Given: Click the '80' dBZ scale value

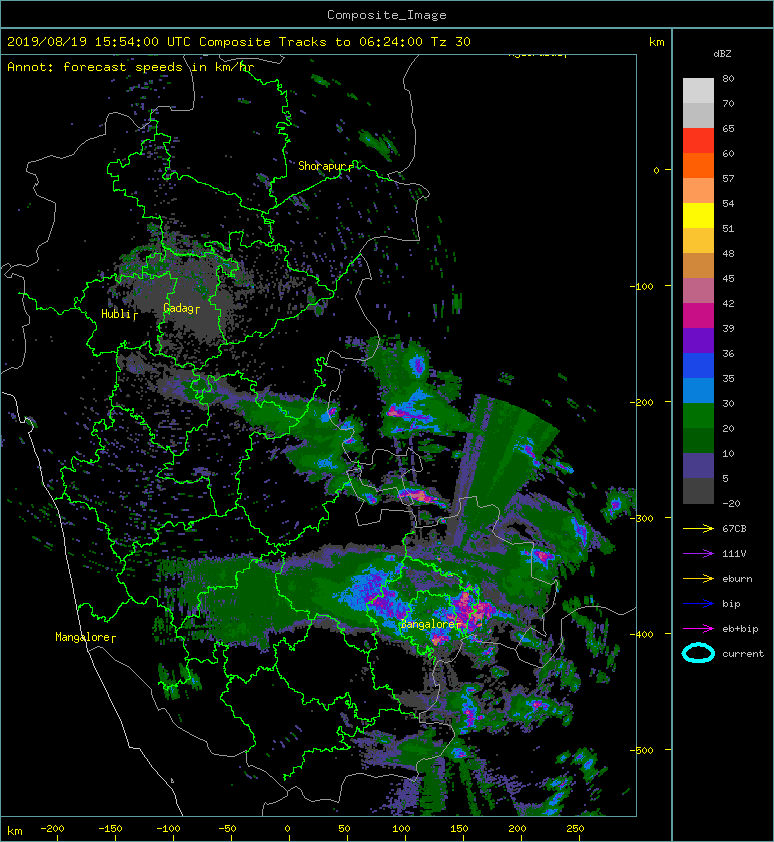Looking at the screenshot, I should [728, 78].
